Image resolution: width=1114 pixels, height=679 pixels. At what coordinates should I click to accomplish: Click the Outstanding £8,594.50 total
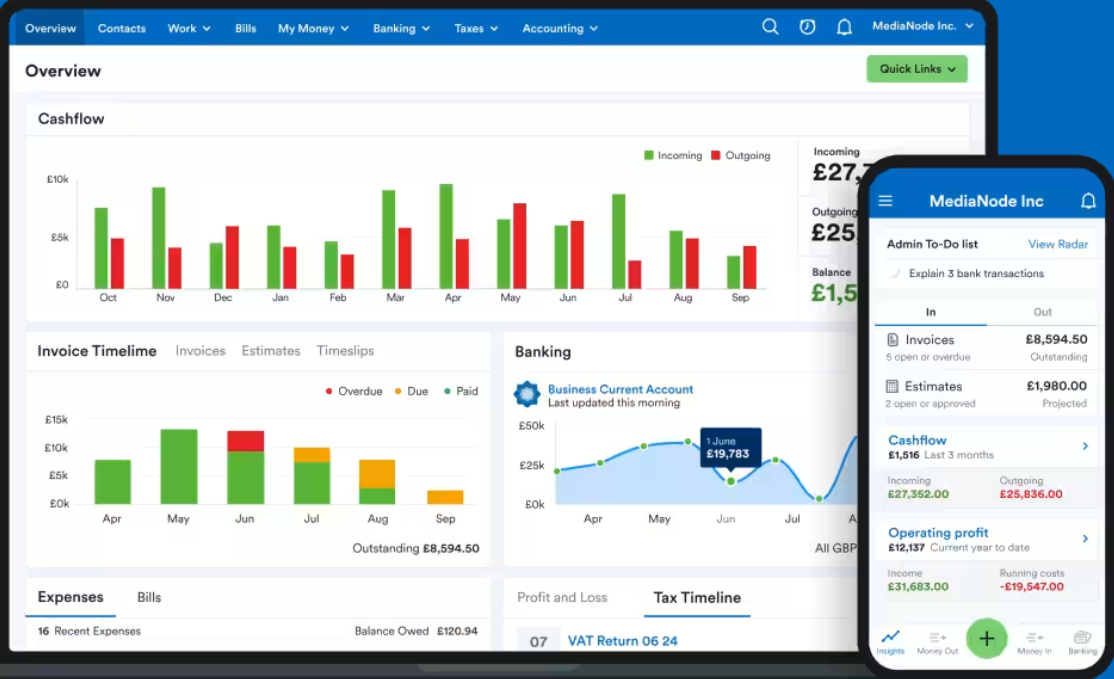coord(416,548)
